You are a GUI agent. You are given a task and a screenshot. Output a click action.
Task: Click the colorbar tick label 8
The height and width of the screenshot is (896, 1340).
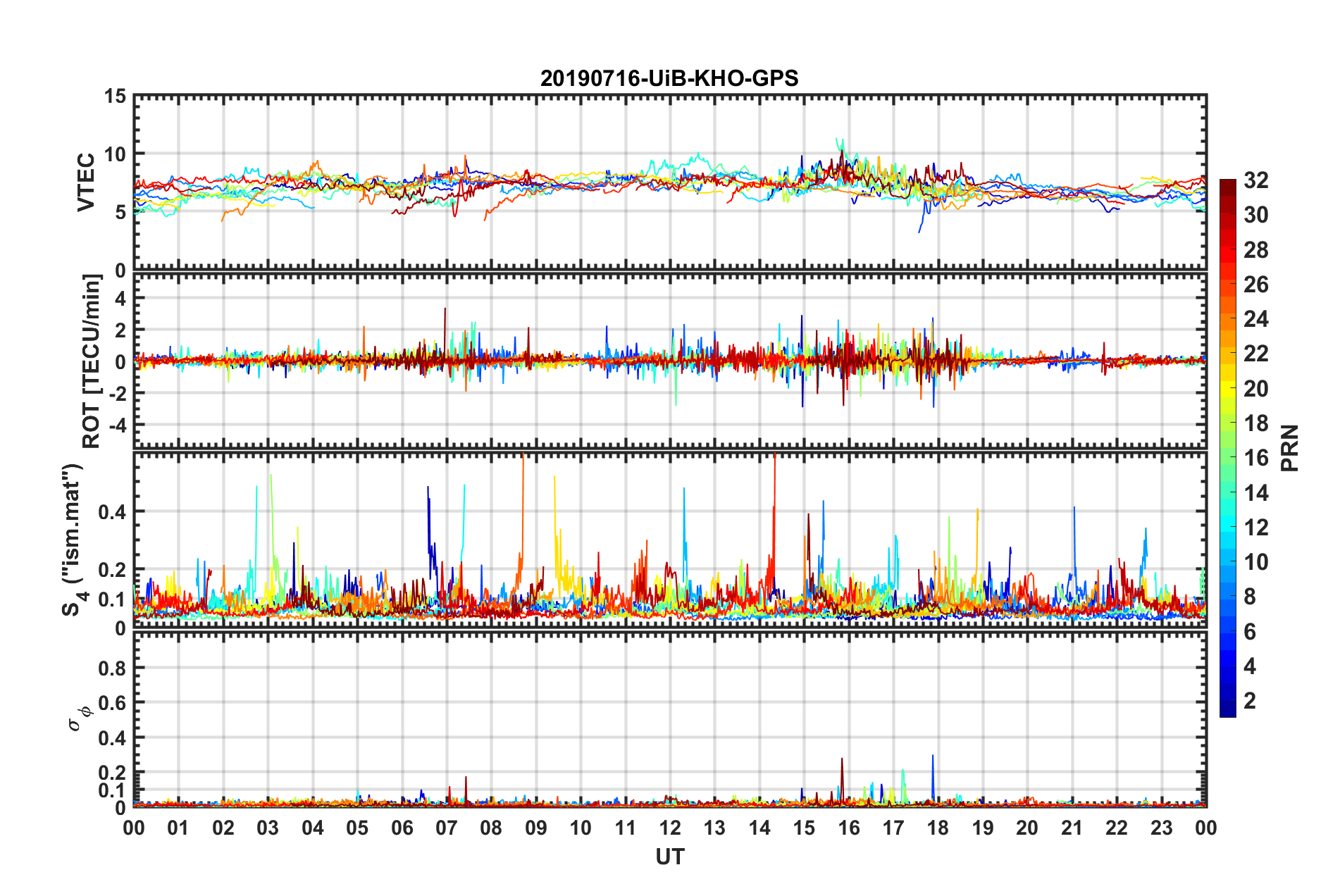[x=1250, y=597]
